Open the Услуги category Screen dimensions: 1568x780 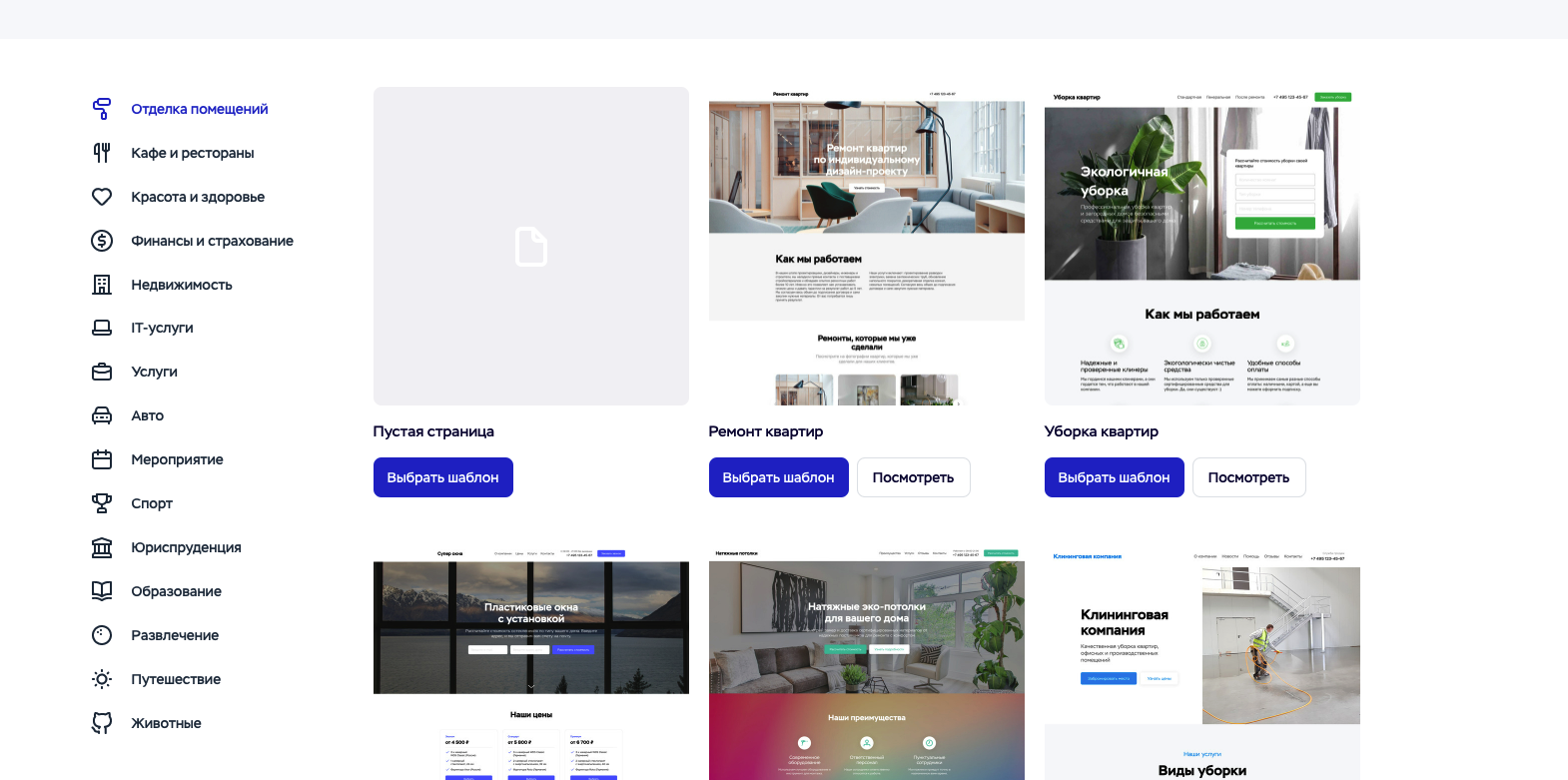154,372
